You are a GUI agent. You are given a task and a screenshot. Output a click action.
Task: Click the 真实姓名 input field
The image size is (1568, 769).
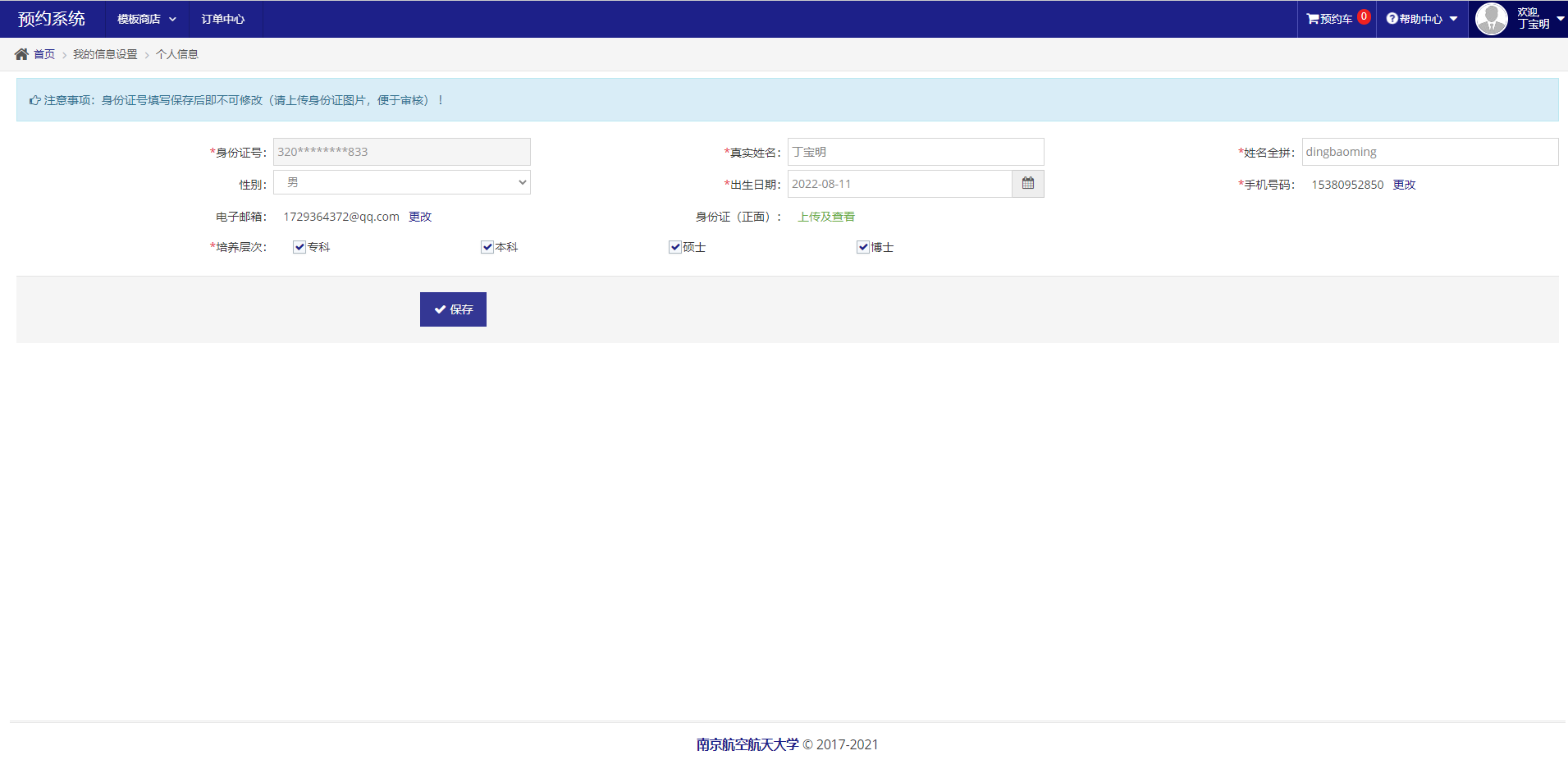click(x=915, y=152)
